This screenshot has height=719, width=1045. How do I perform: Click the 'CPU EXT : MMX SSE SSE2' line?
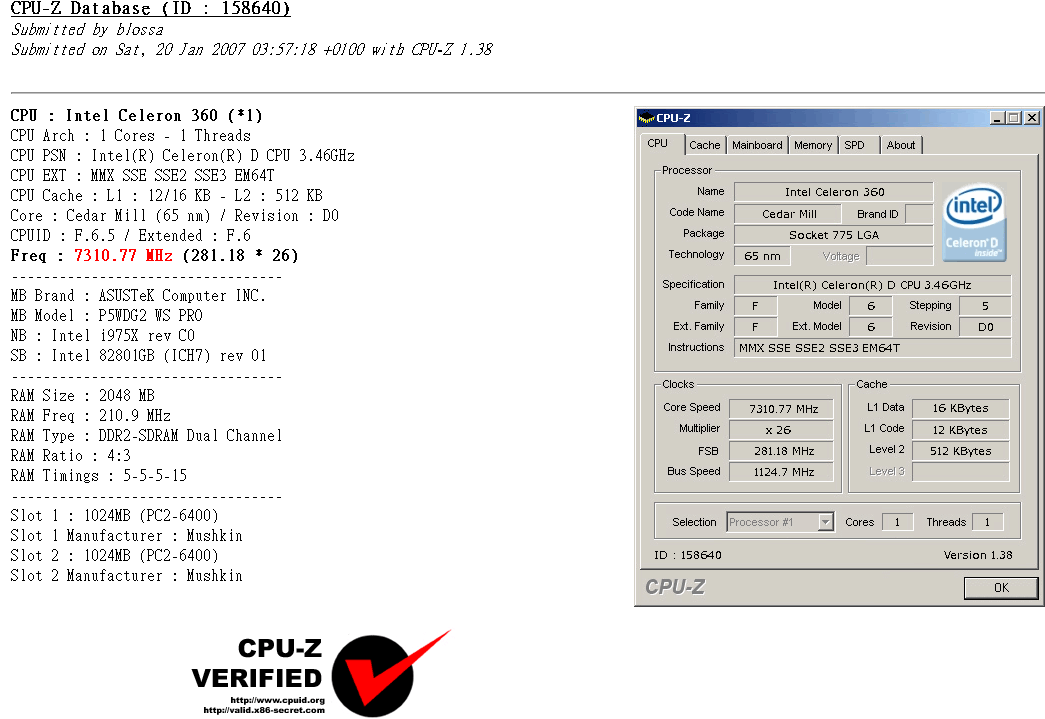[x=143, y=176]
